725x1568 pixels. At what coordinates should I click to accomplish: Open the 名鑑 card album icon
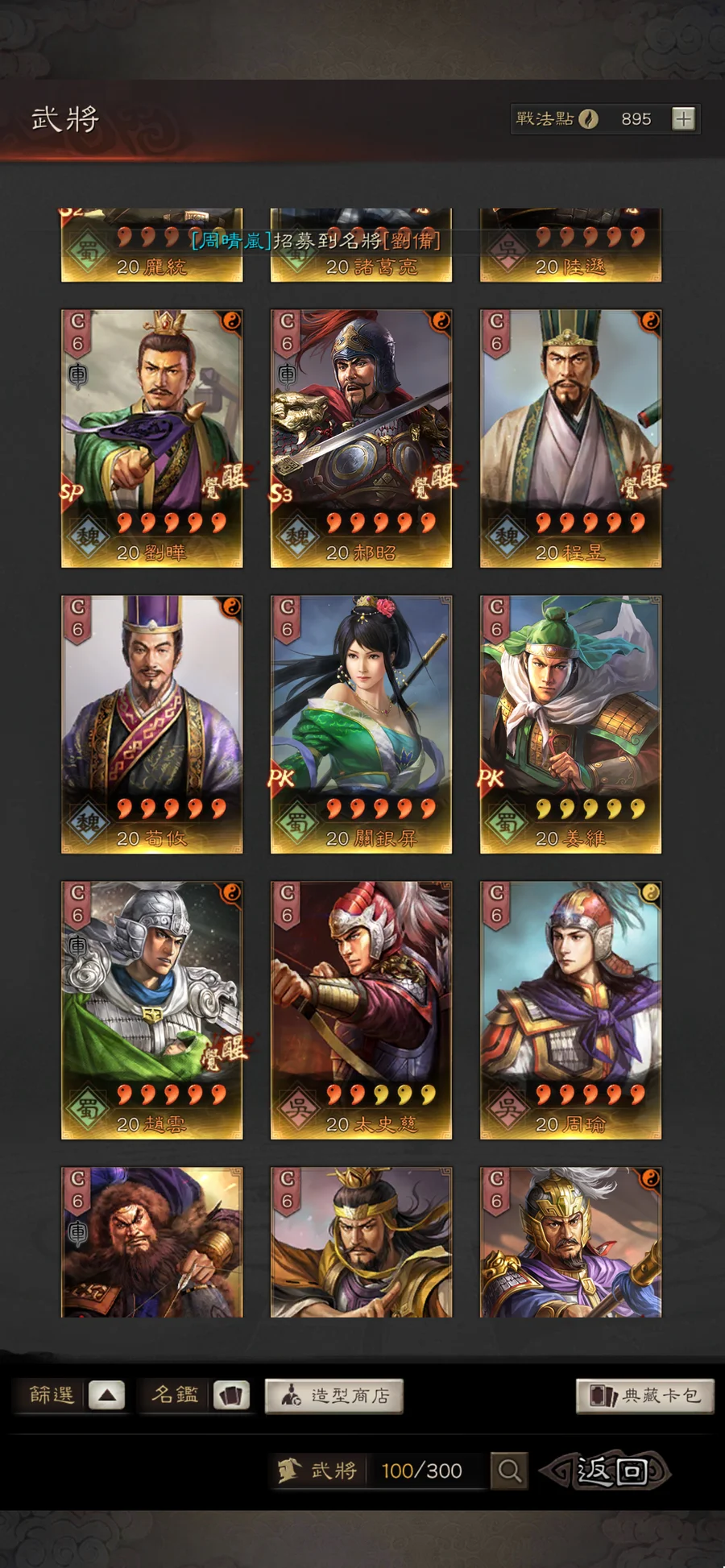click(x=231, y=1395)
